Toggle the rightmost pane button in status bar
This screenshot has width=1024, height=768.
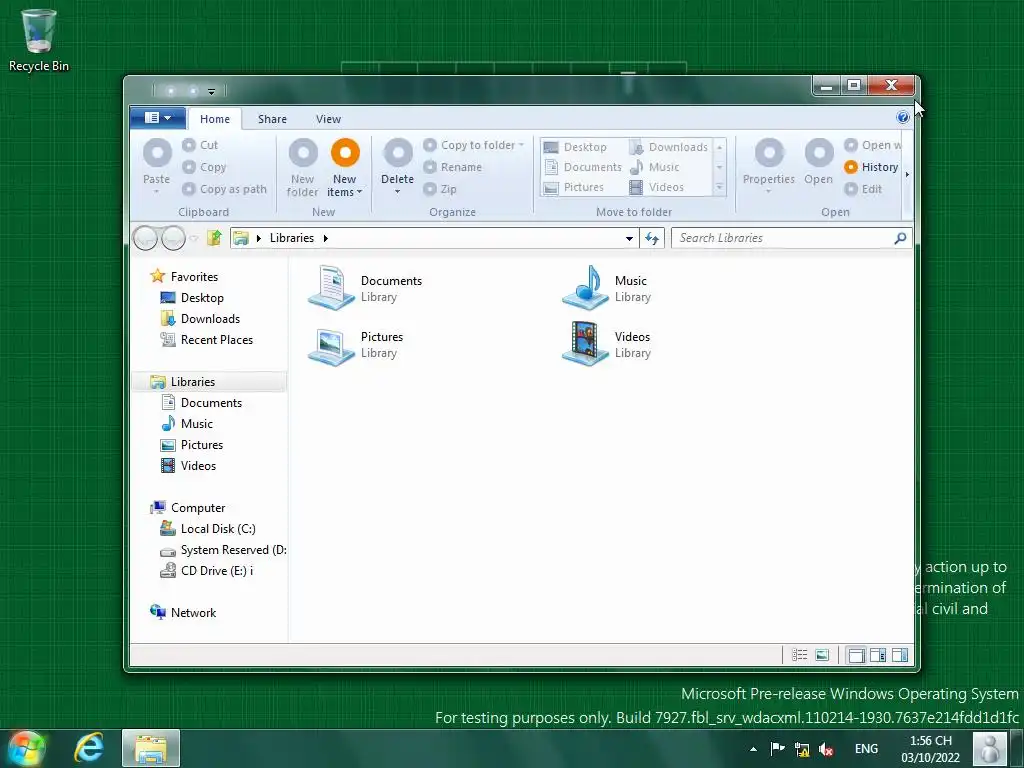(900, 655)
